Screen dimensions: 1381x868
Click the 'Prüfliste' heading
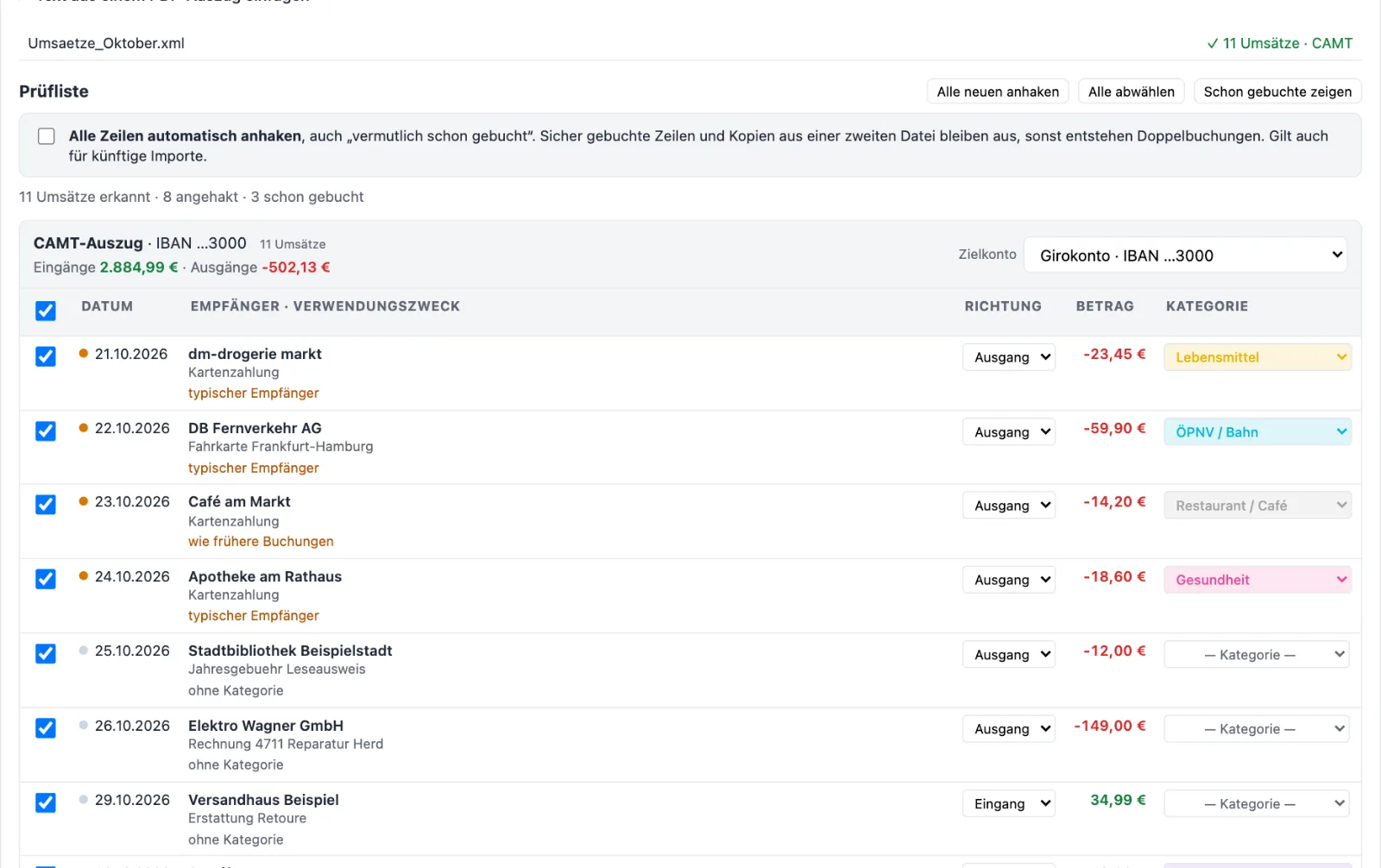[54, 91]
